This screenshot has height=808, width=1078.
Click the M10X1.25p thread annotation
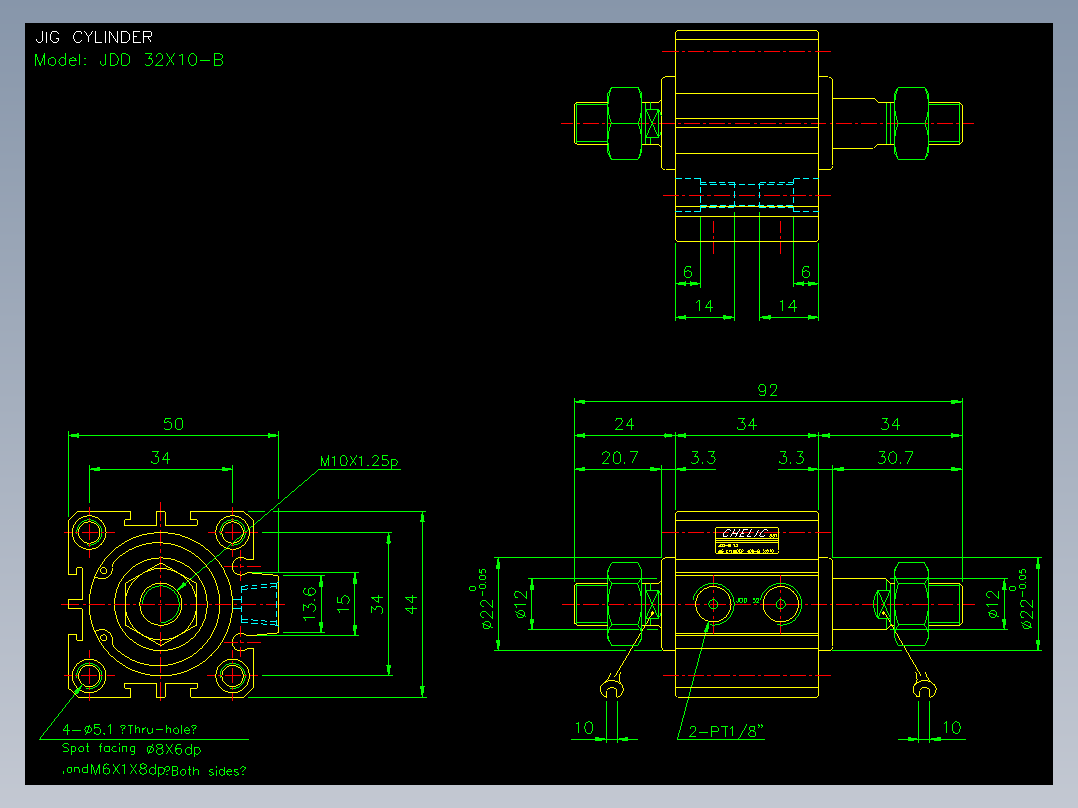click(359, 461)
